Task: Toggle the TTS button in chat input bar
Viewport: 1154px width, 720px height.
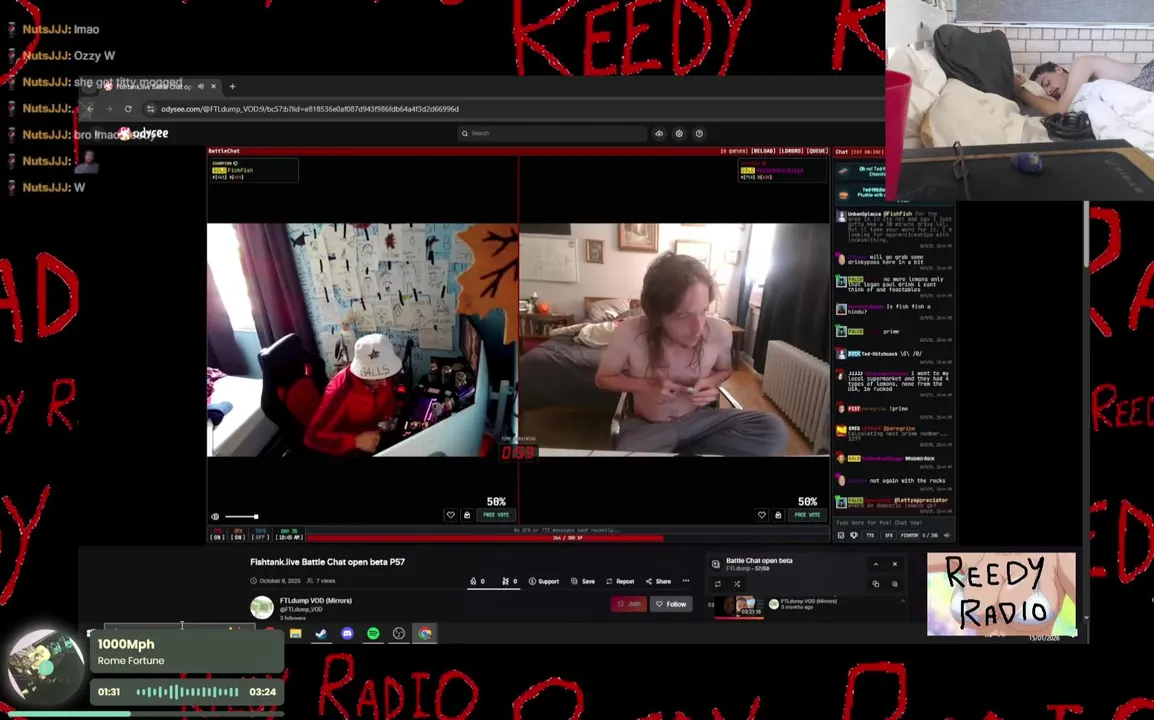Action: (871, 536)
